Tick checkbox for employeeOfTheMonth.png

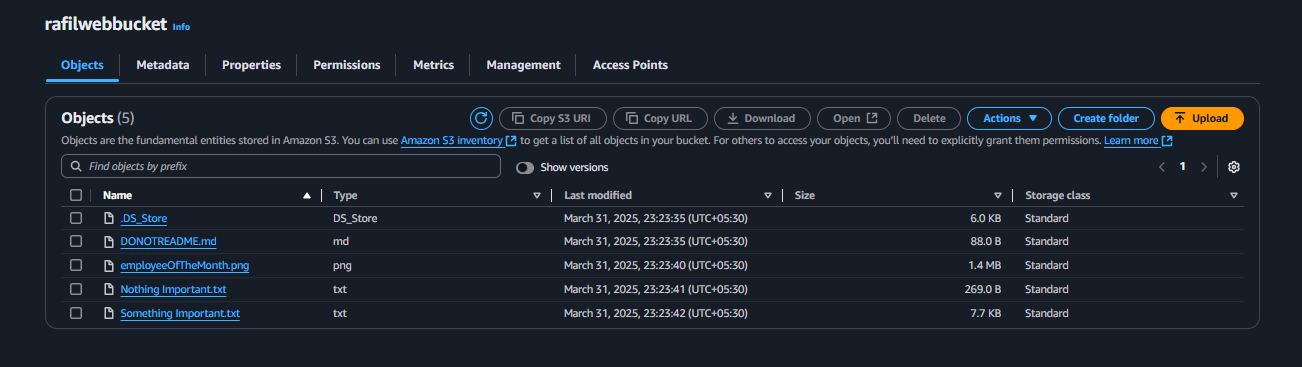(76, 266)
